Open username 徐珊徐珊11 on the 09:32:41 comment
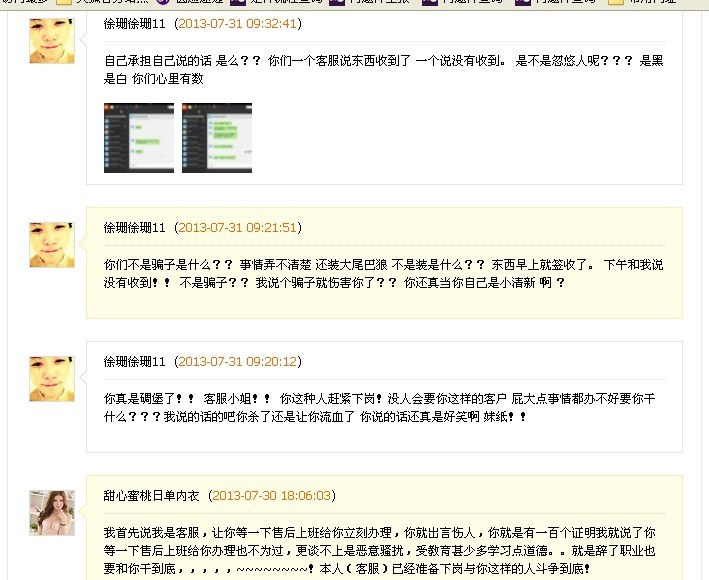 tap(134, 24)
